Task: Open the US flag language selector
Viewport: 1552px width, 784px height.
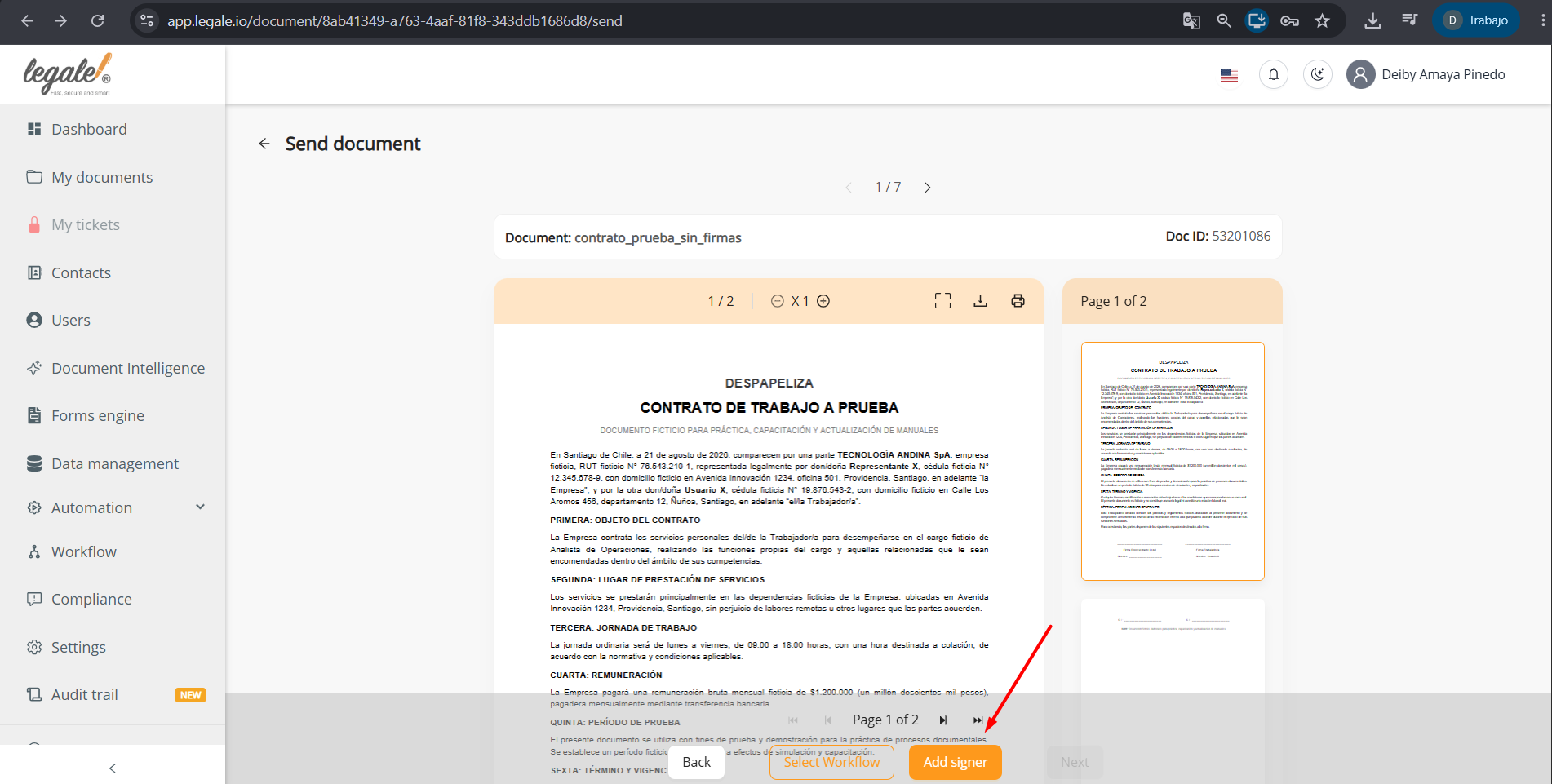Action: 1229,74
